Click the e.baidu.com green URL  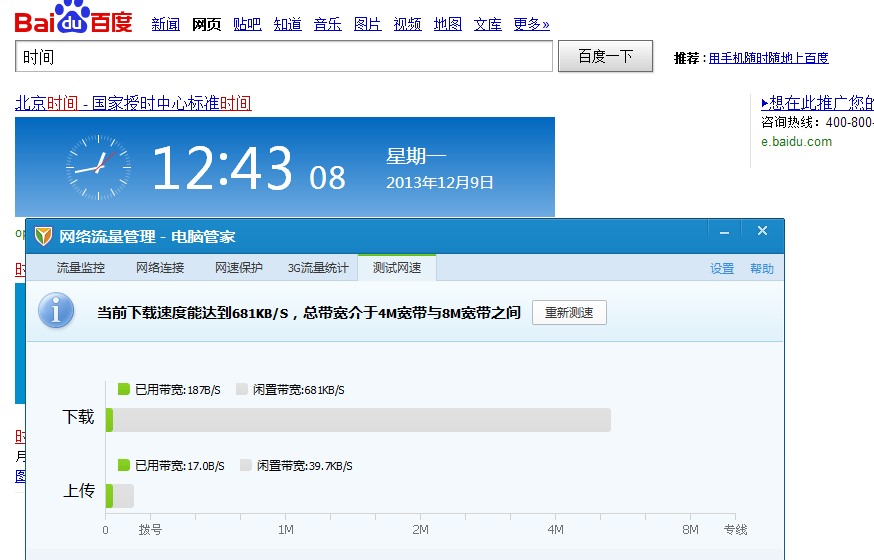click(797, 142)
